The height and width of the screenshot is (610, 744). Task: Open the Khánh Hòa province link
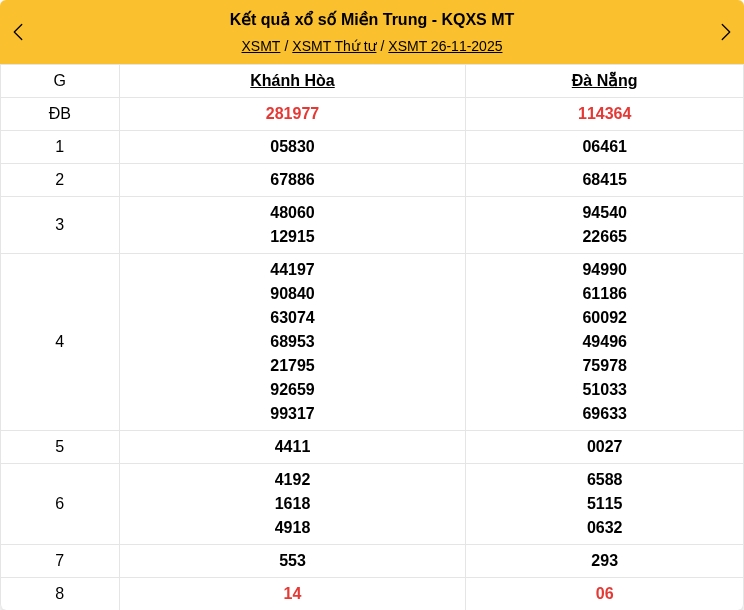[292, 81]
